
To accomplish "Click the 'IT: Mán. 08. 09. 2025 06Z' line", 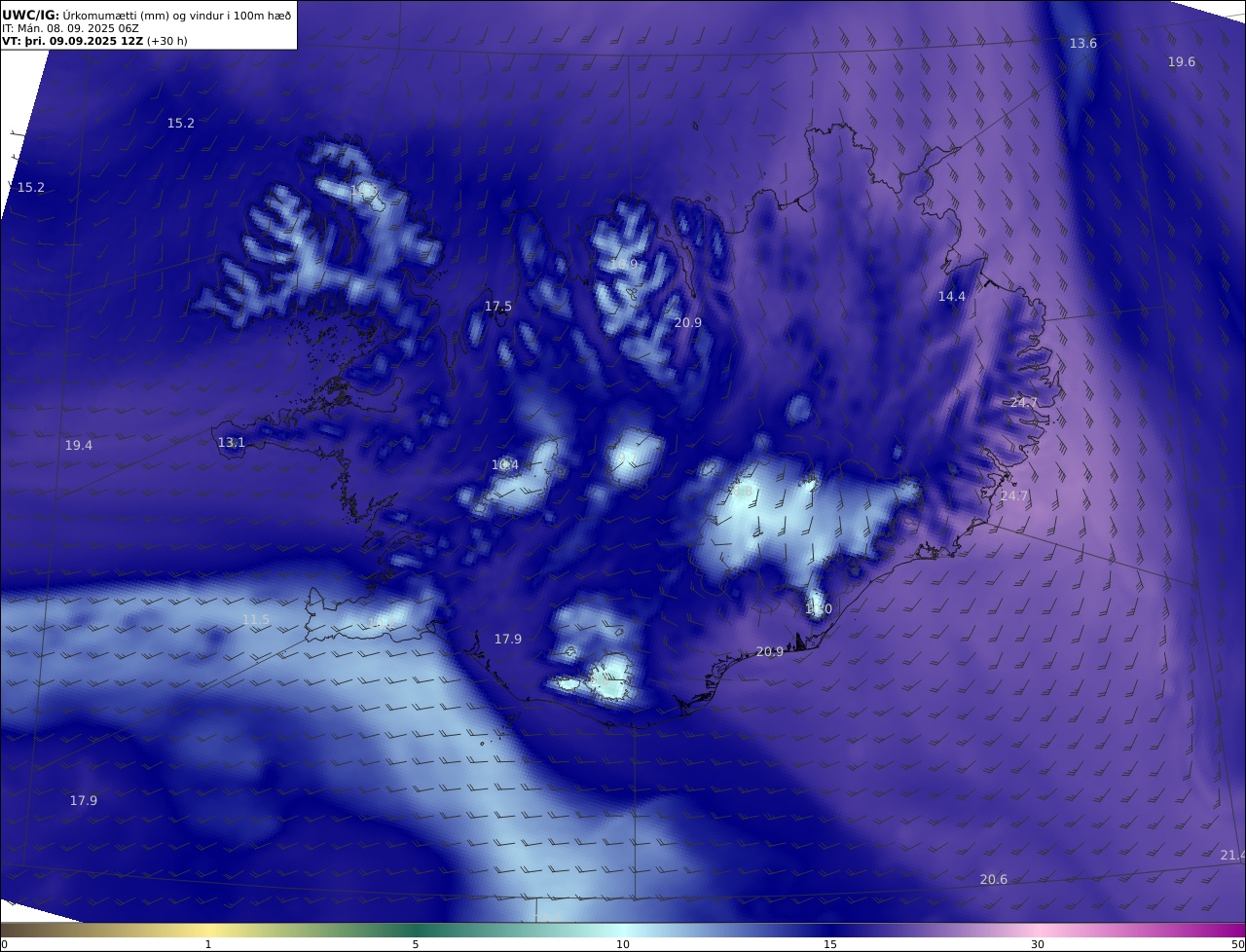I will point(70,28).
